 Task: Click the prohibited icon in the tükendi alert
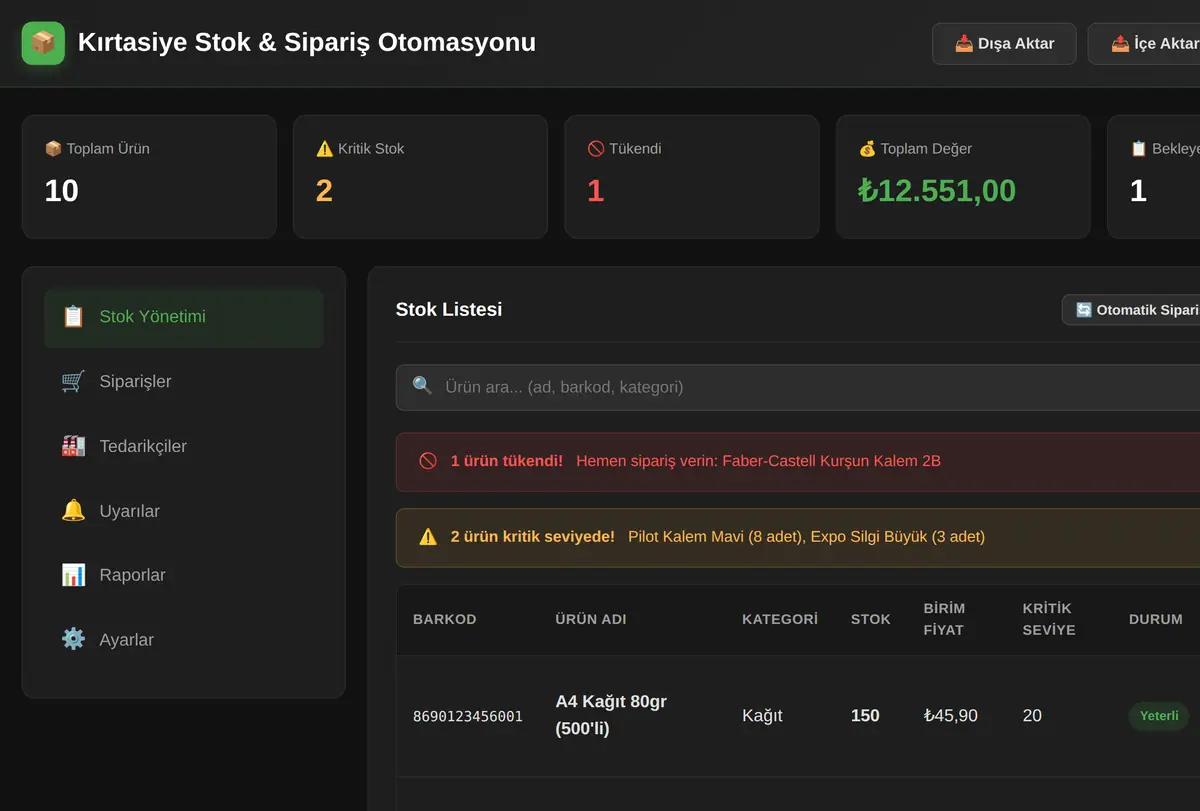click(x=428, y=461)
